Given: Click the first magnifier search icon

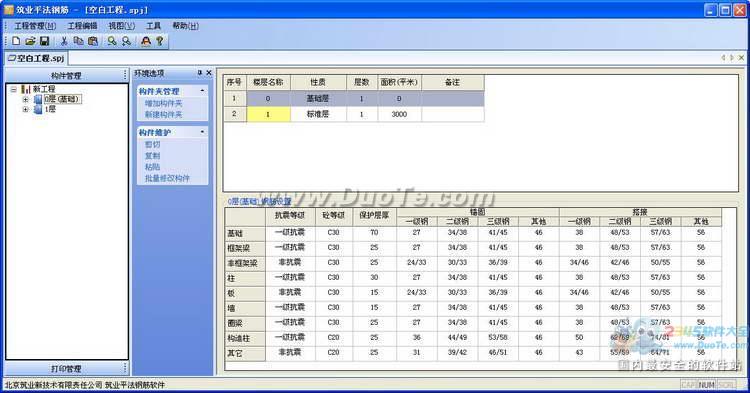Looking at the screenshot, I should point(112,41).
